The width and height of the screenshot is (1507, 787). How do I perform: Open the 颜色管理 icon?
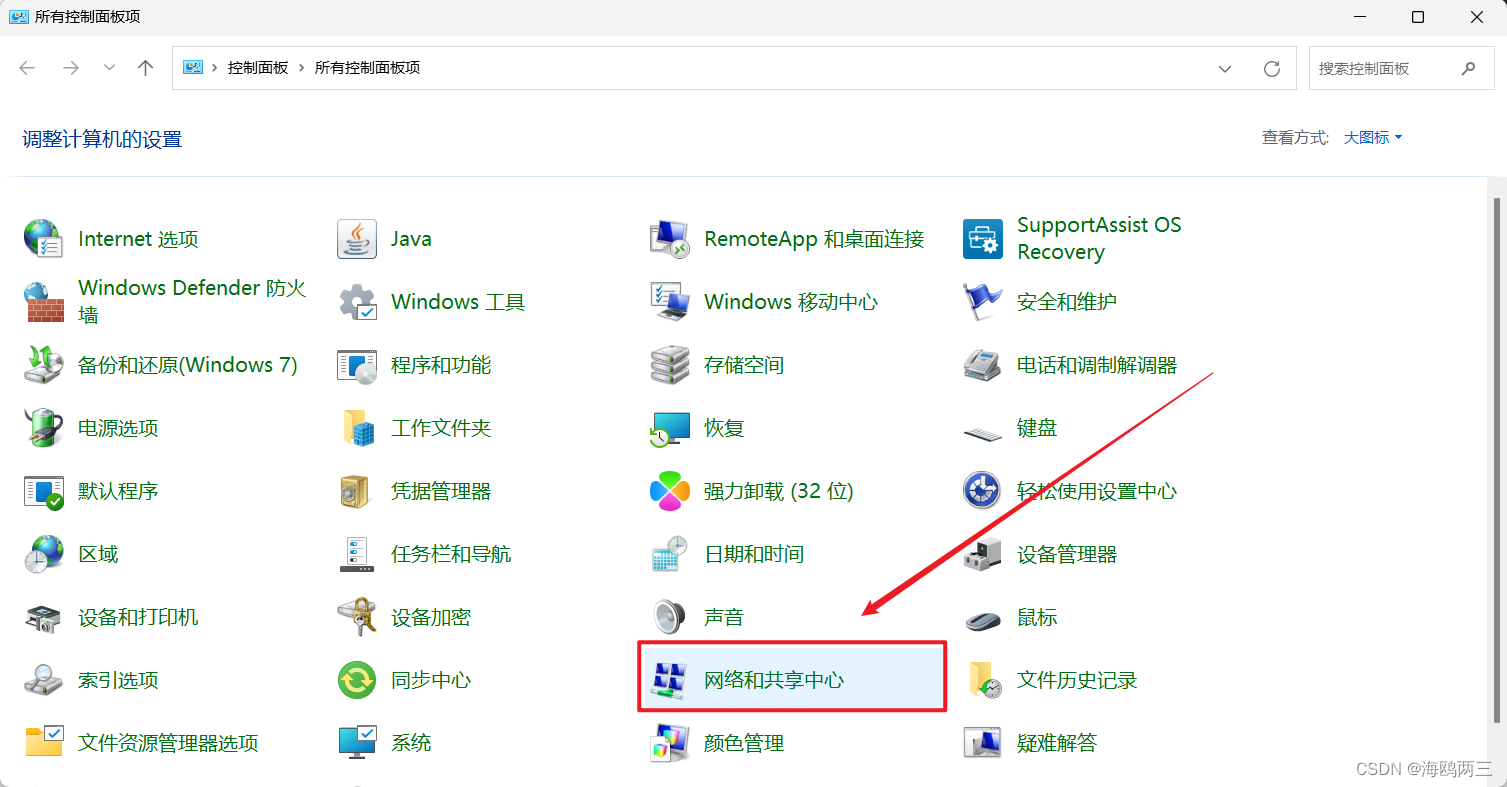point(670,743)
